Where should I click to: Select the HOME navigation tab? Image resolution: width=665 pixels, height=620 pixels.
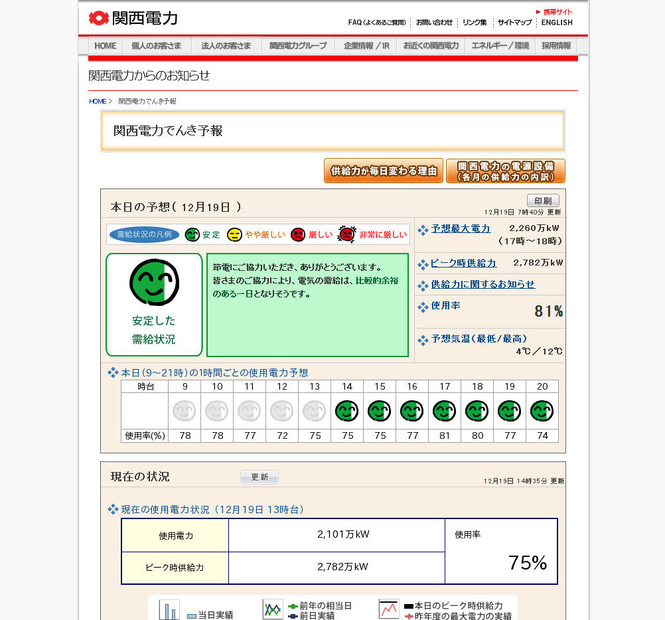(105, 46)
